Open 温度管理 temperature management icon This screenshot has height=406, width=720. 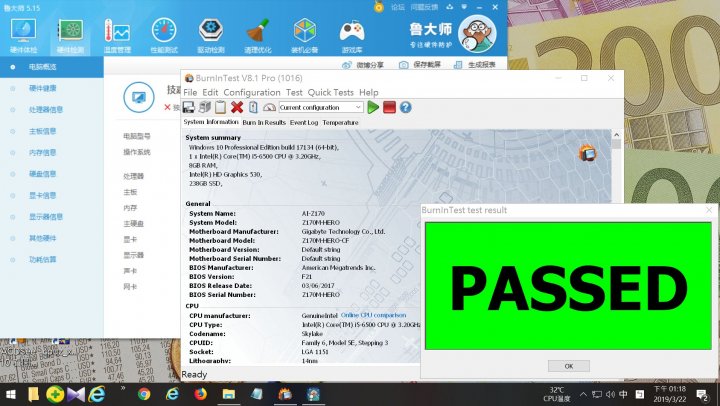pyautogui.click(x=117, y=36)
